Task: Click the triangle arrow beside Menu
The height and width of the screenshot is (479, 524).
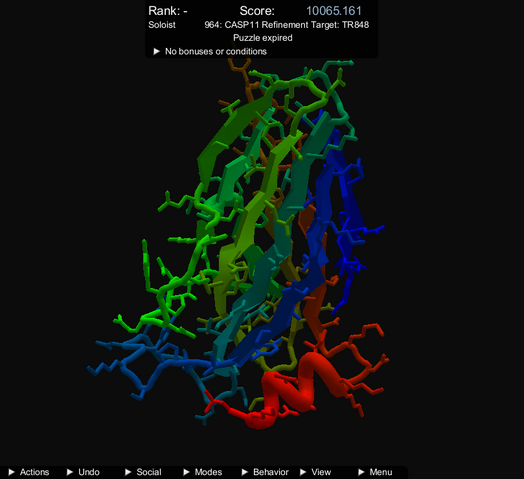Action: coord(361,472)
